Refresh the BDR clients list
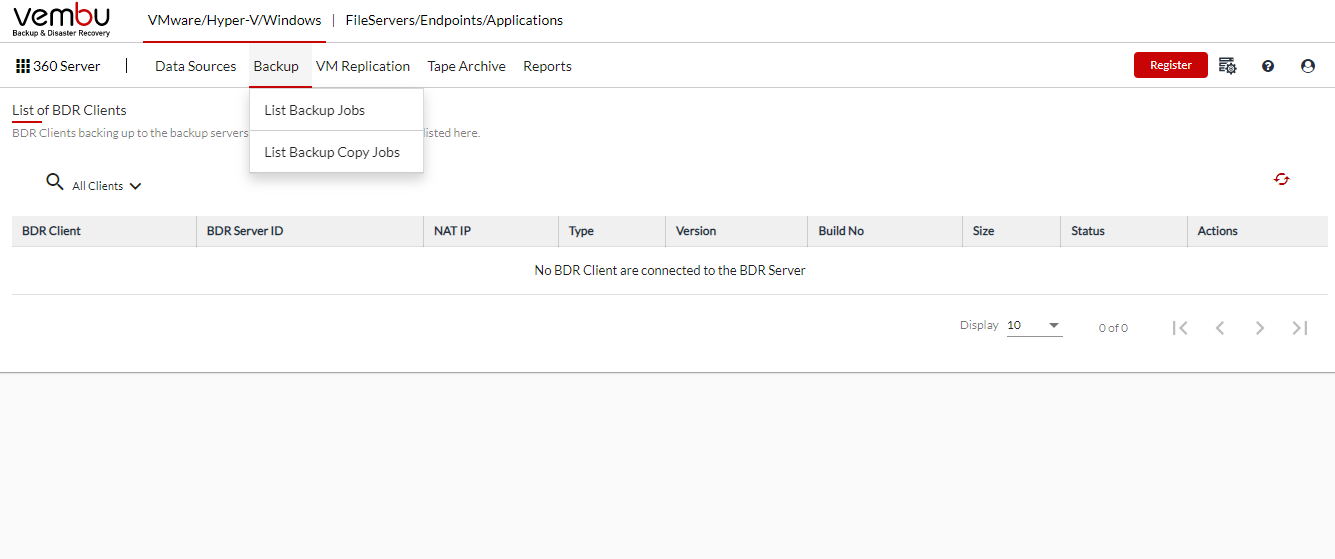 pos(1282,179)
